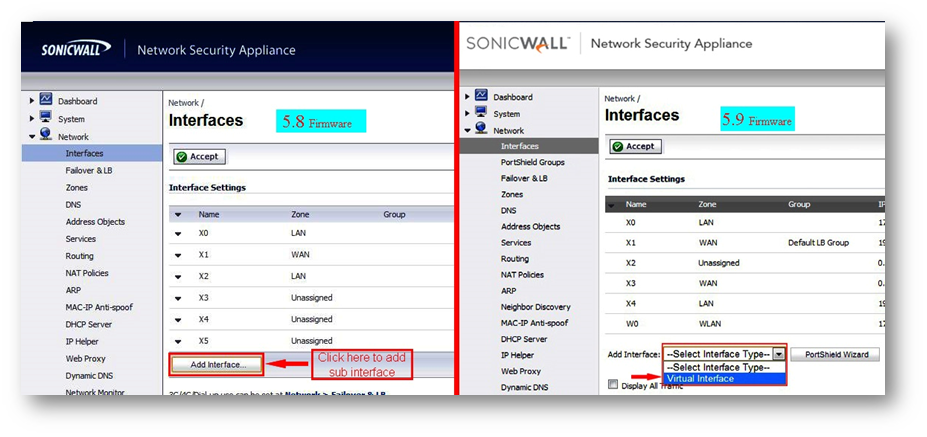
Task: Click the Add Interface... button
Action: coord(218,365)
